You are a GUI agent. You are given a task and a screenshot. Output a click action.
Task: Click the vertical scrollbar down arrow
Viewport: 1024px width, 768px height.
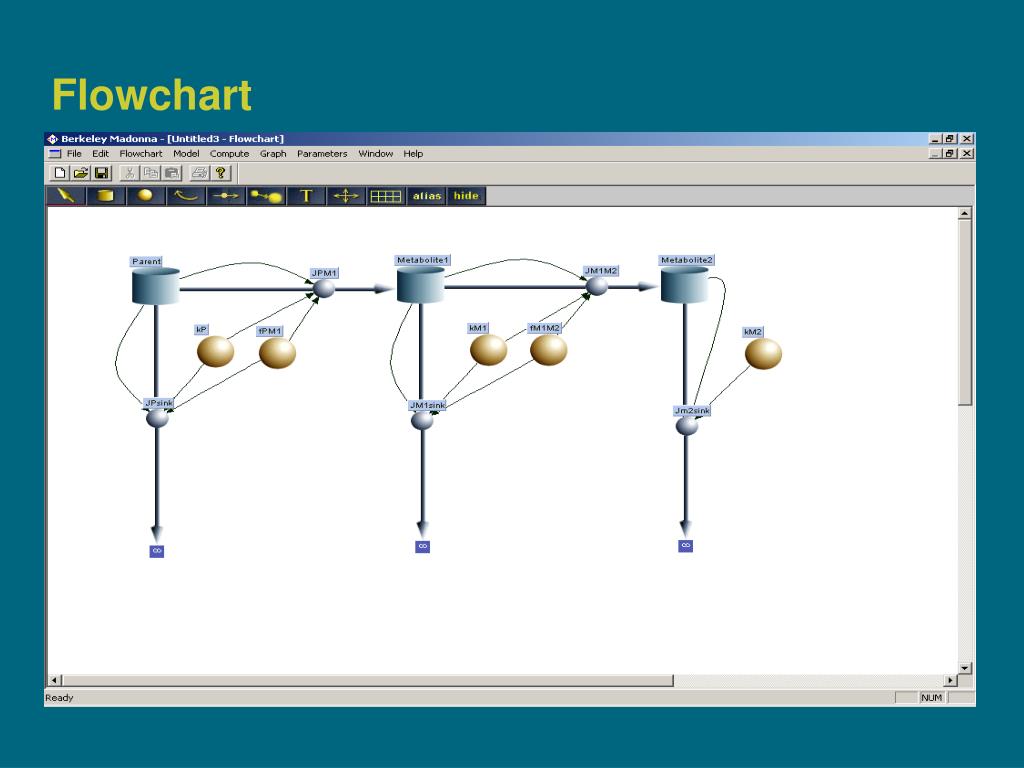(965, 668)
